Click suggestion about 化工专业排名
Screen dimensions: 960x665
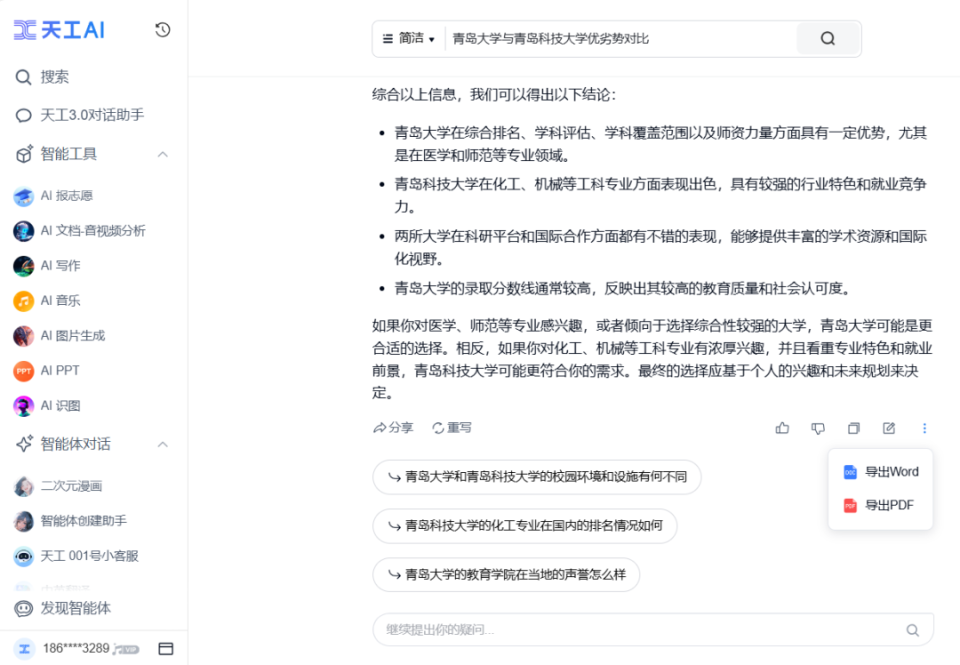point(525,525)
